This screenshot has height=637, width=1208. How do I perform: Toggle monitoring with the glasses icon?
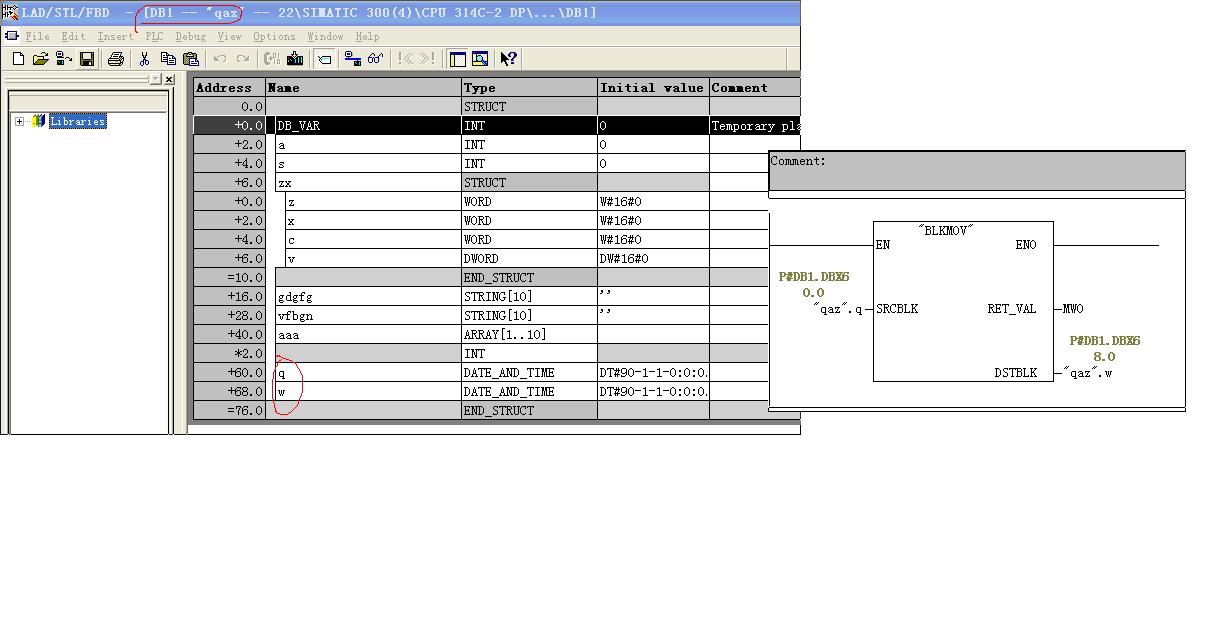pyautogui.click(x=376, y=59)
